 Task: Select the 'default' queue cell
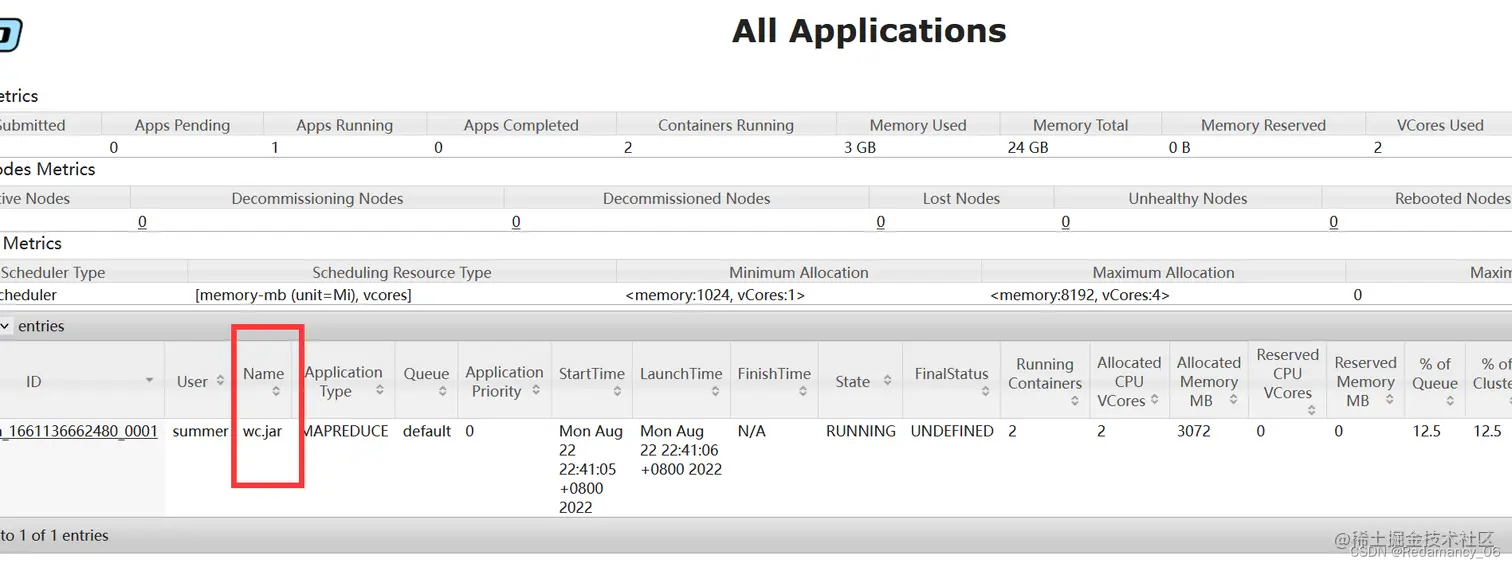427,431
